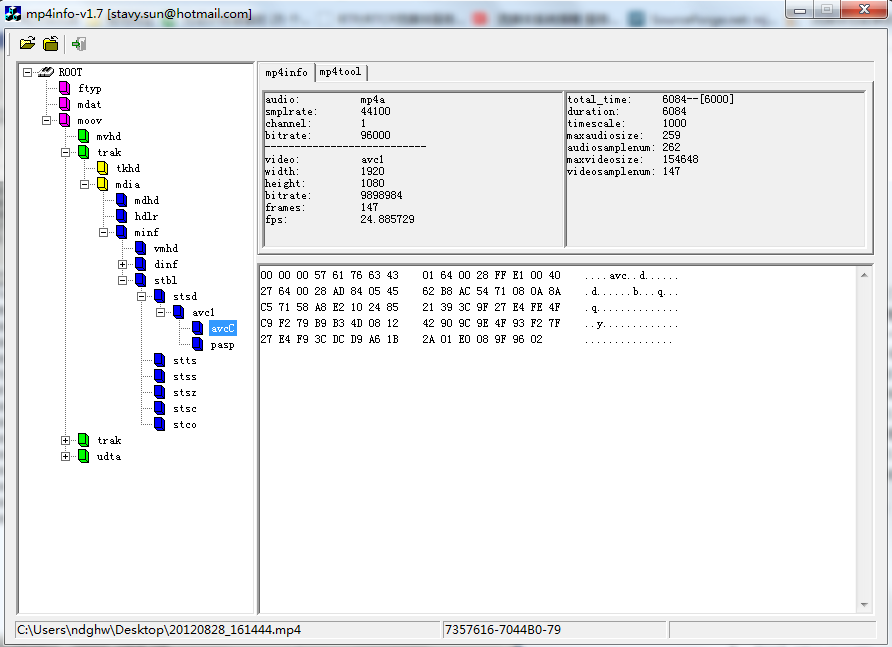
Task: Collapse the minf node
Action: 104,232
